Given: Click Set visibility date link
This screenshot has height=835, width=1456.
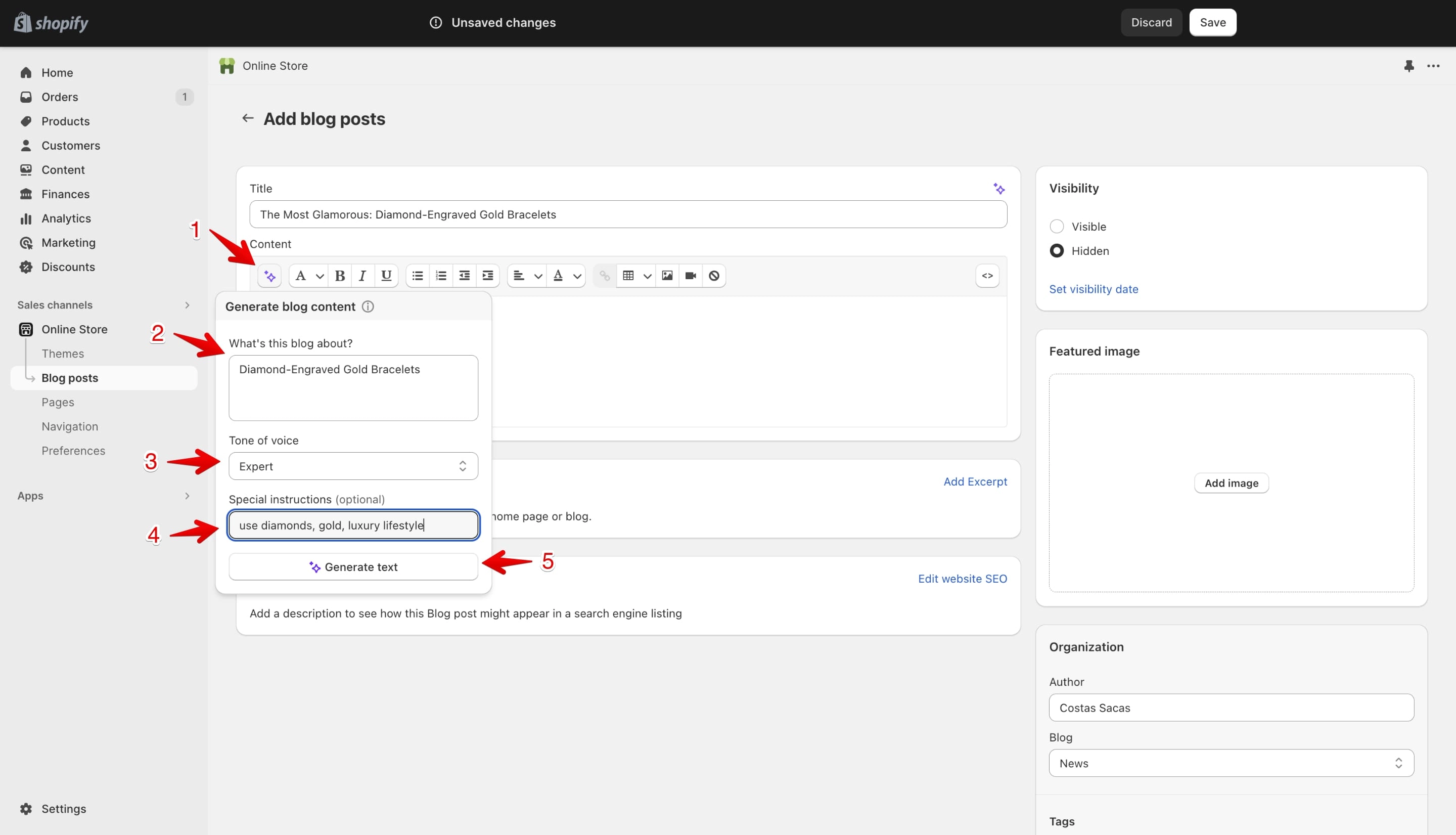Looking at the screenshot, I should pyautogui.click(x=1094, y=289).
